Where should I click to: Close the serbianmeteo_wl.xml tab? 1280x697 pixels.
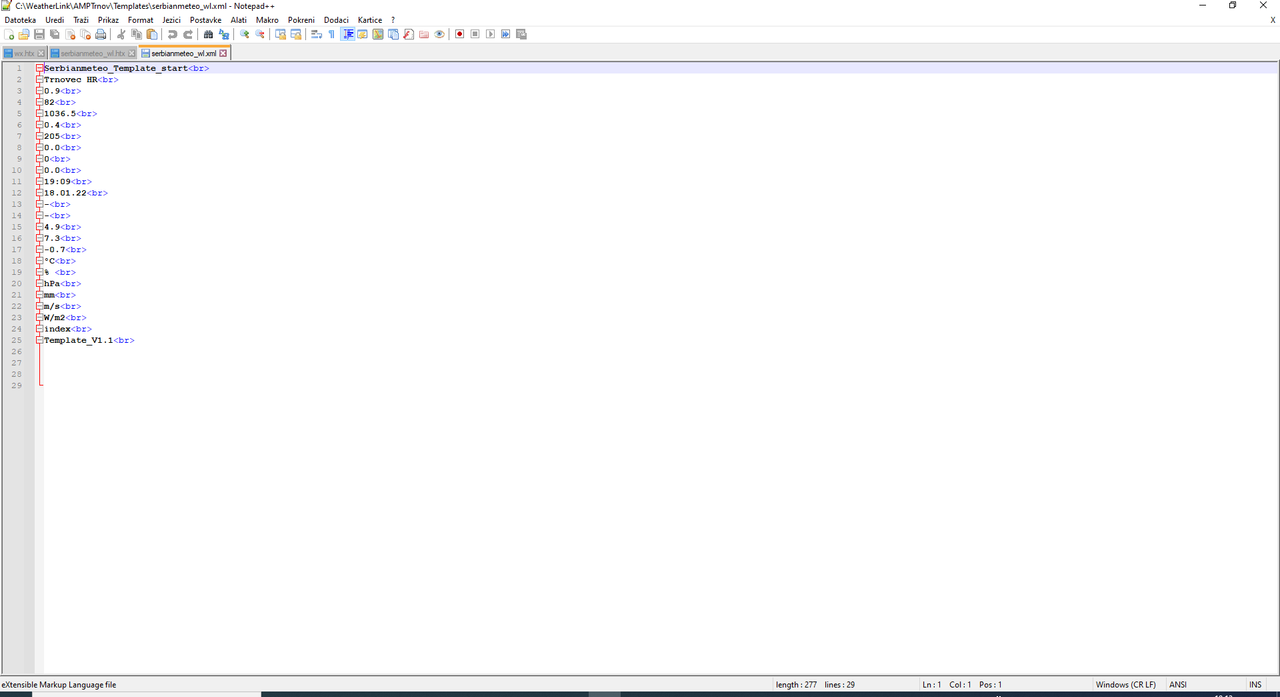pyautogui.click(x=223, y=53)
